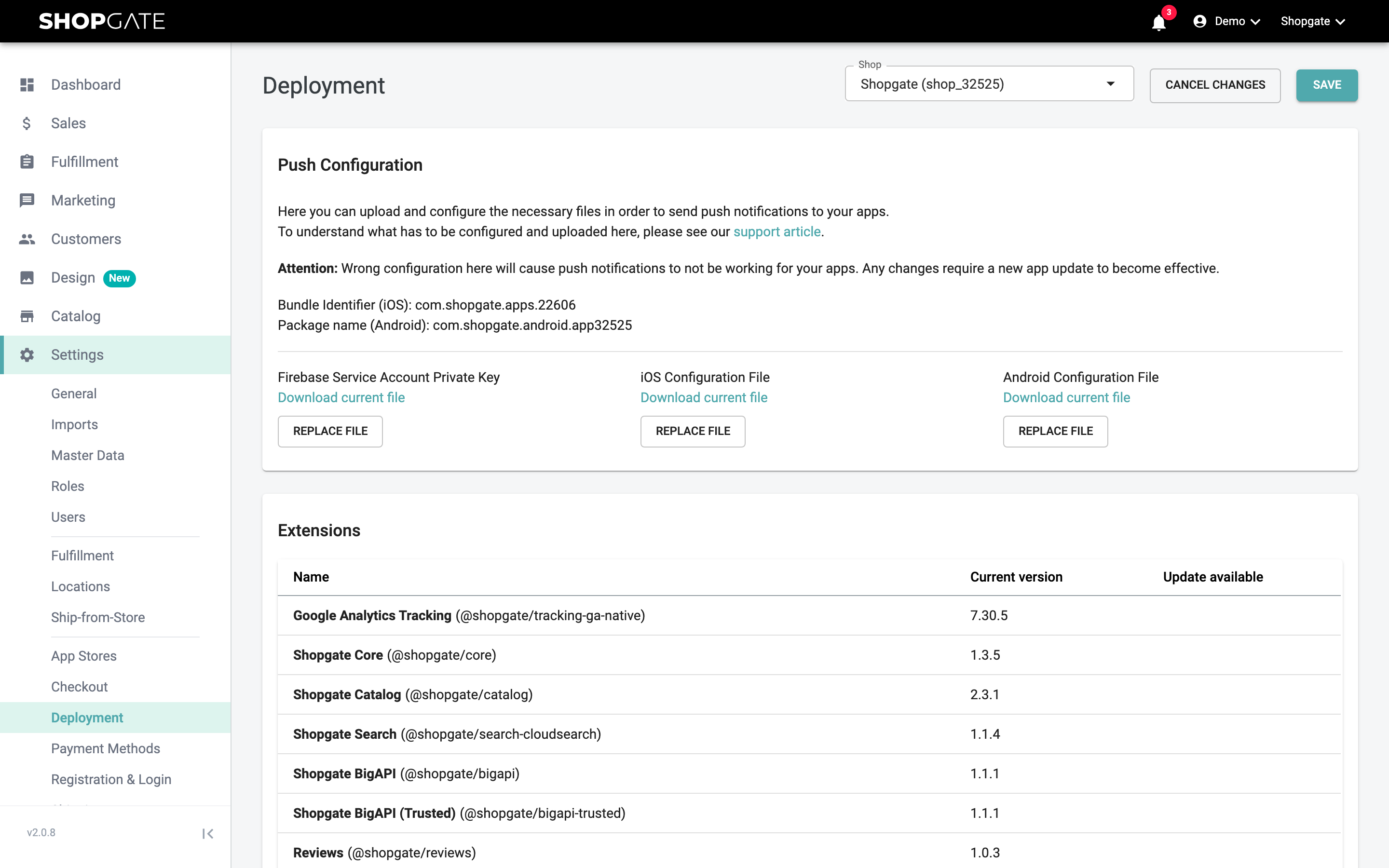The width and height of the screenshot is (1389, 868).
Task: Collapse the sidebar with the arrow icon
Action: pyautogui.click(x=208, y=833)
